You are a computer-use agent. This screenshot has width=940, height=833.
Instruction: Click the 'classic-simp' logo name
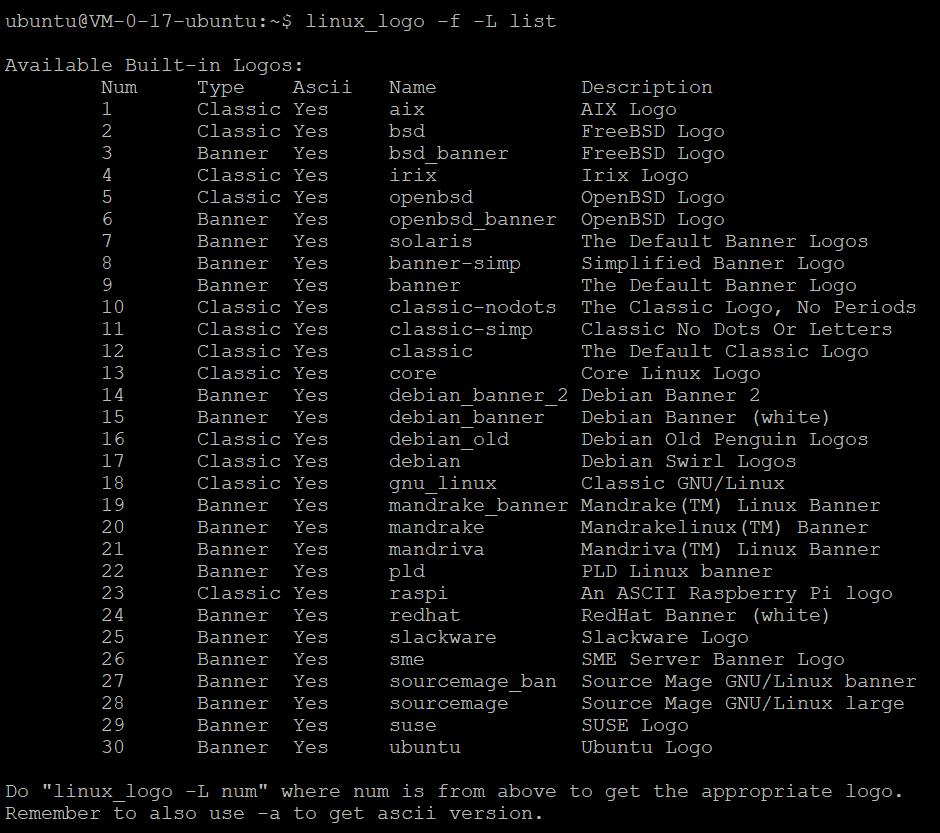click(460, 330)
